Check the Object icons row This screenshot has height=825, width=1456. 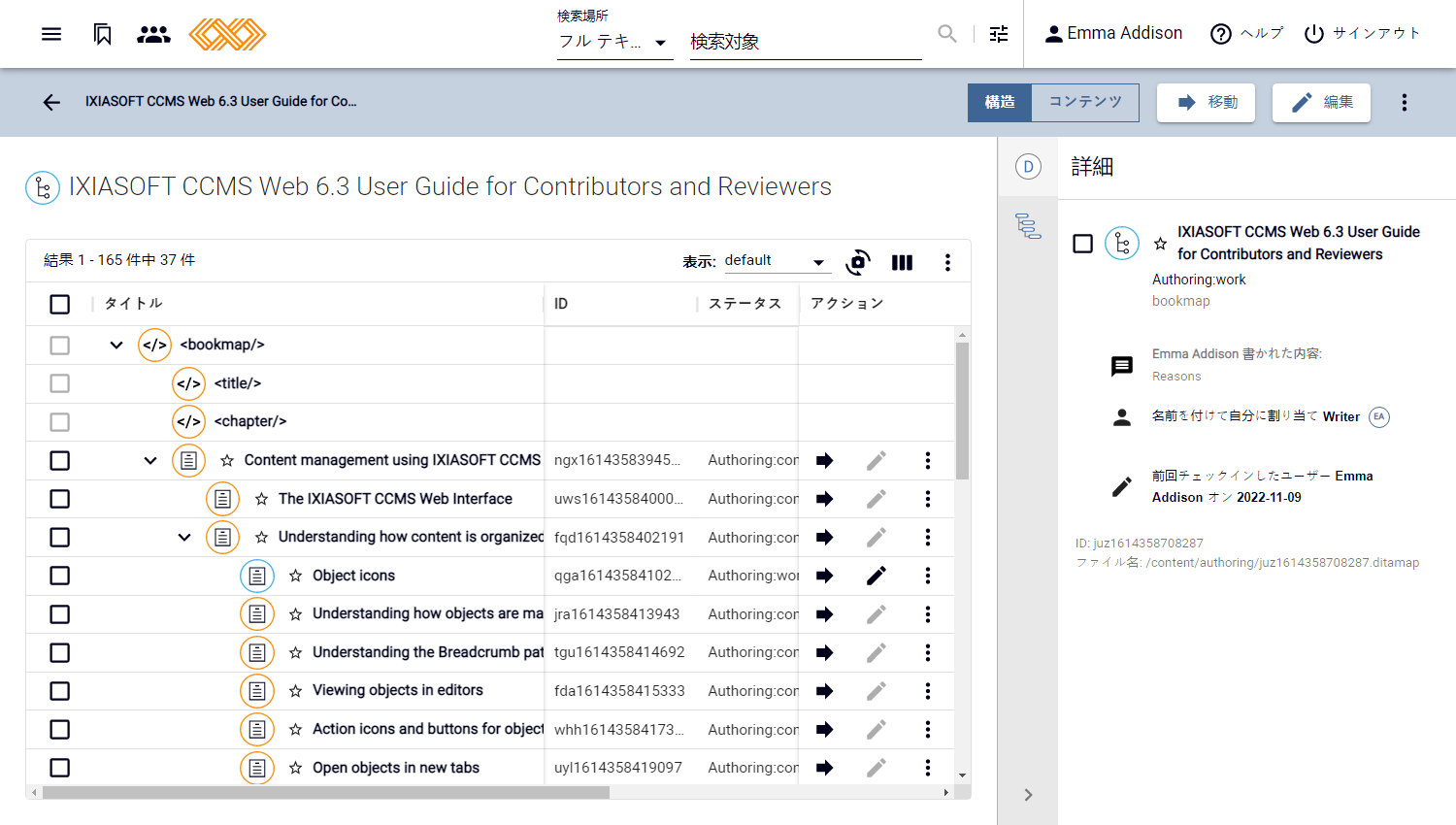[x=59, y=576]
